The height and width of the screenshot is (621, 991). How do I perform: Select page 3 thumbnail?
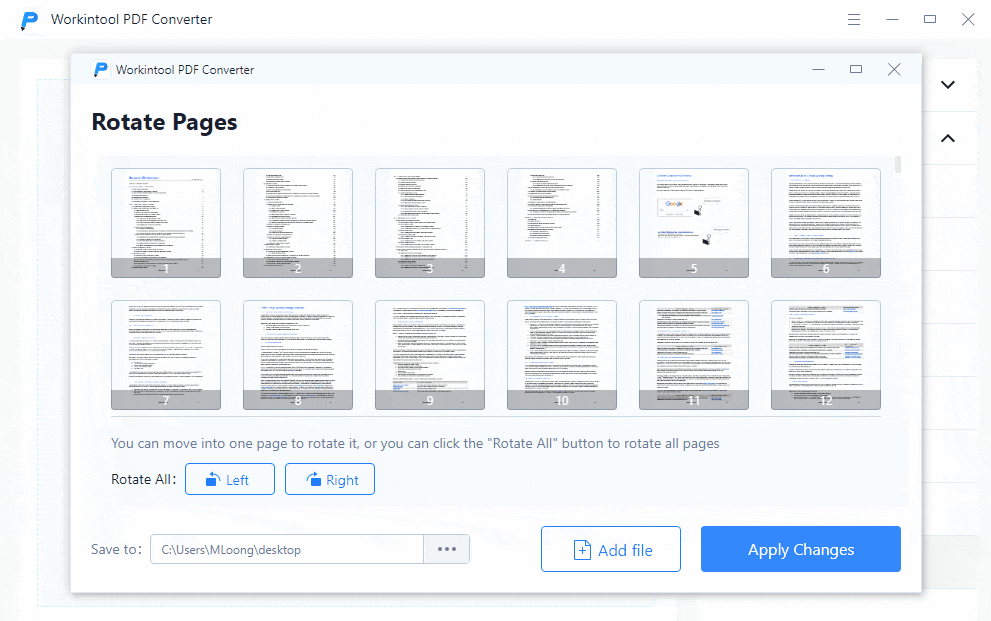click(x=430, y=222)
